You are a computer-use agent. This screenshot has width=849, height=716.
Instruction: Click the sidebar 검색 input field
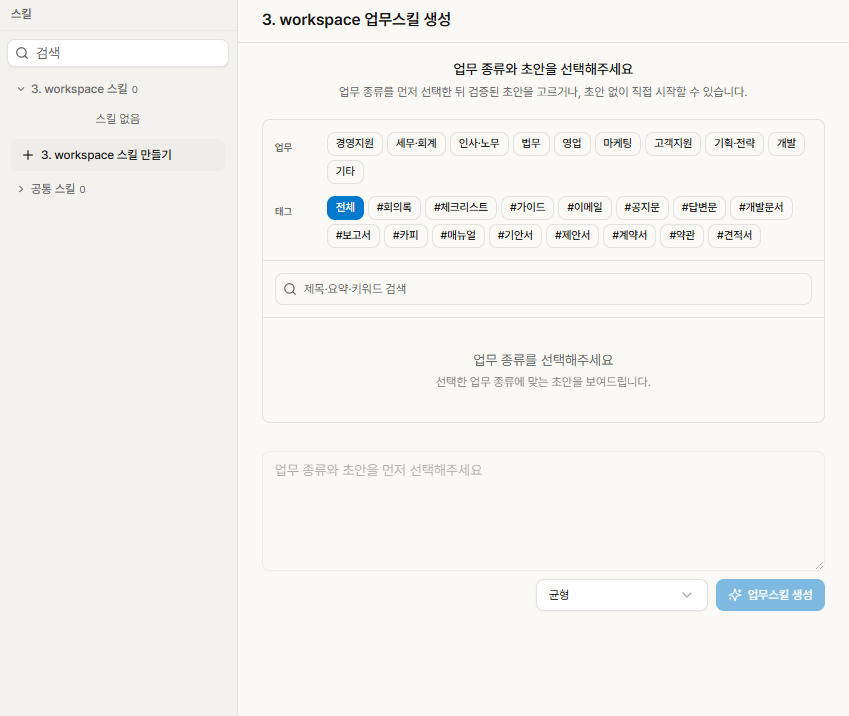[118, 53]
